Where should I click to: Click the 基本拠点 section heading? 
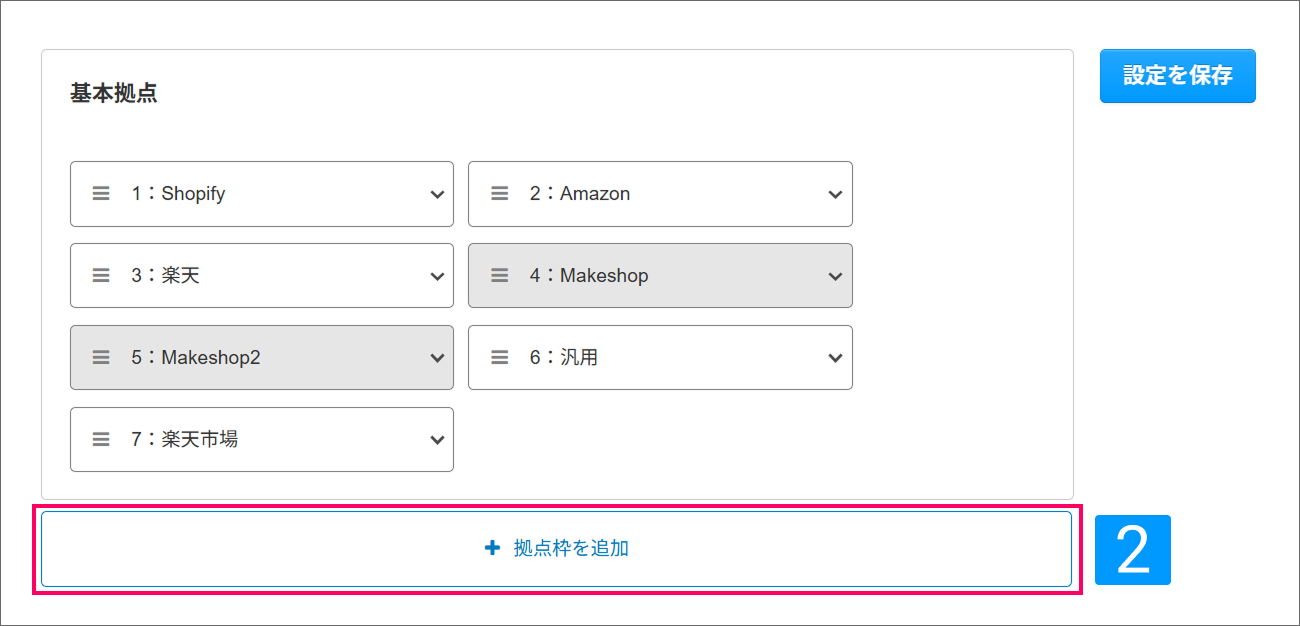[x=114, y=94]
